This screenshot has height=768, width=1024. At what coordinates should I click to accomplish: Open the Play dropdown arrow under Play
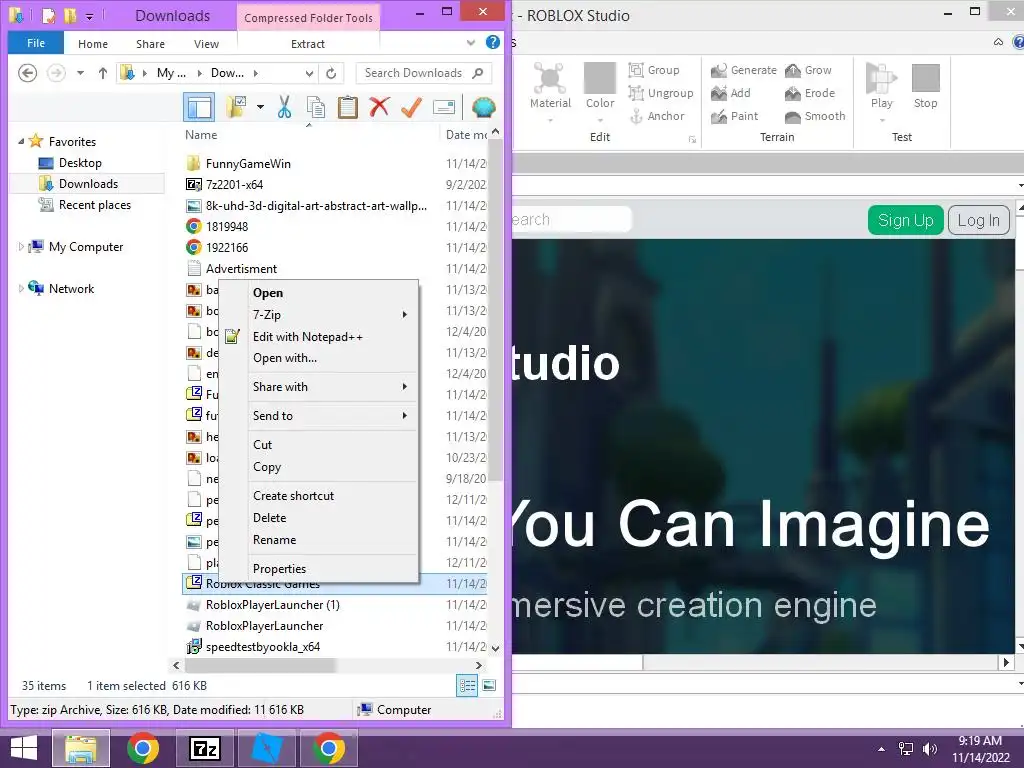(x=882, y=120)
